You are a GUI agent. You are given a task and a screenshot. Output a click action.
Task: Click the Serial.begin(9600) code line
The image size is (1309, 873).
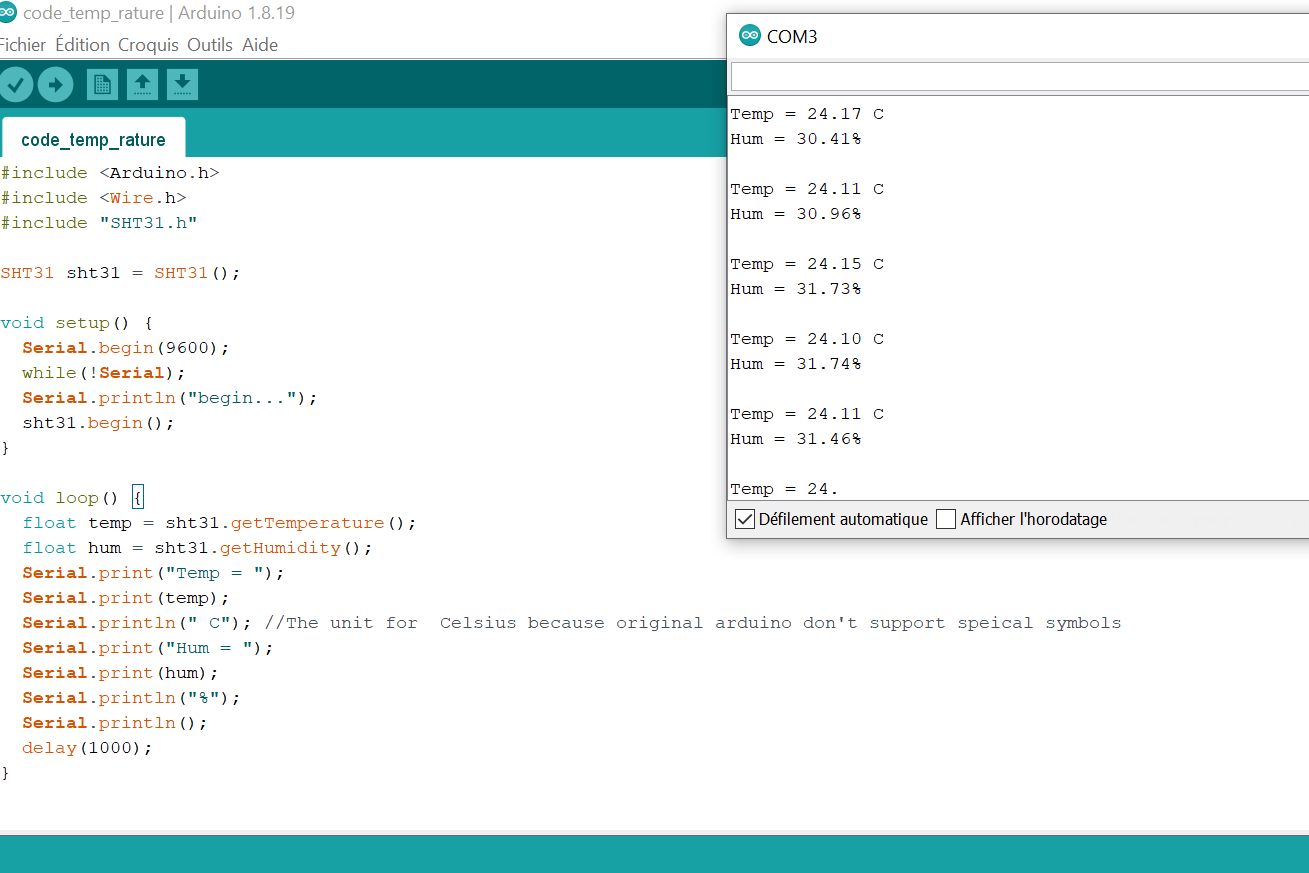(125, 348)
